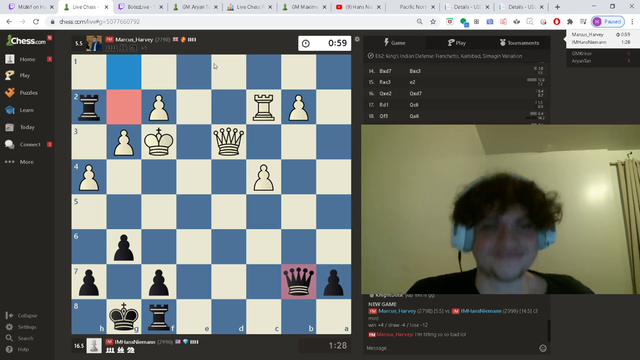Click the Chess.com logo
The width and height of the screenshot is (640, 360).
tap(26, 41)
